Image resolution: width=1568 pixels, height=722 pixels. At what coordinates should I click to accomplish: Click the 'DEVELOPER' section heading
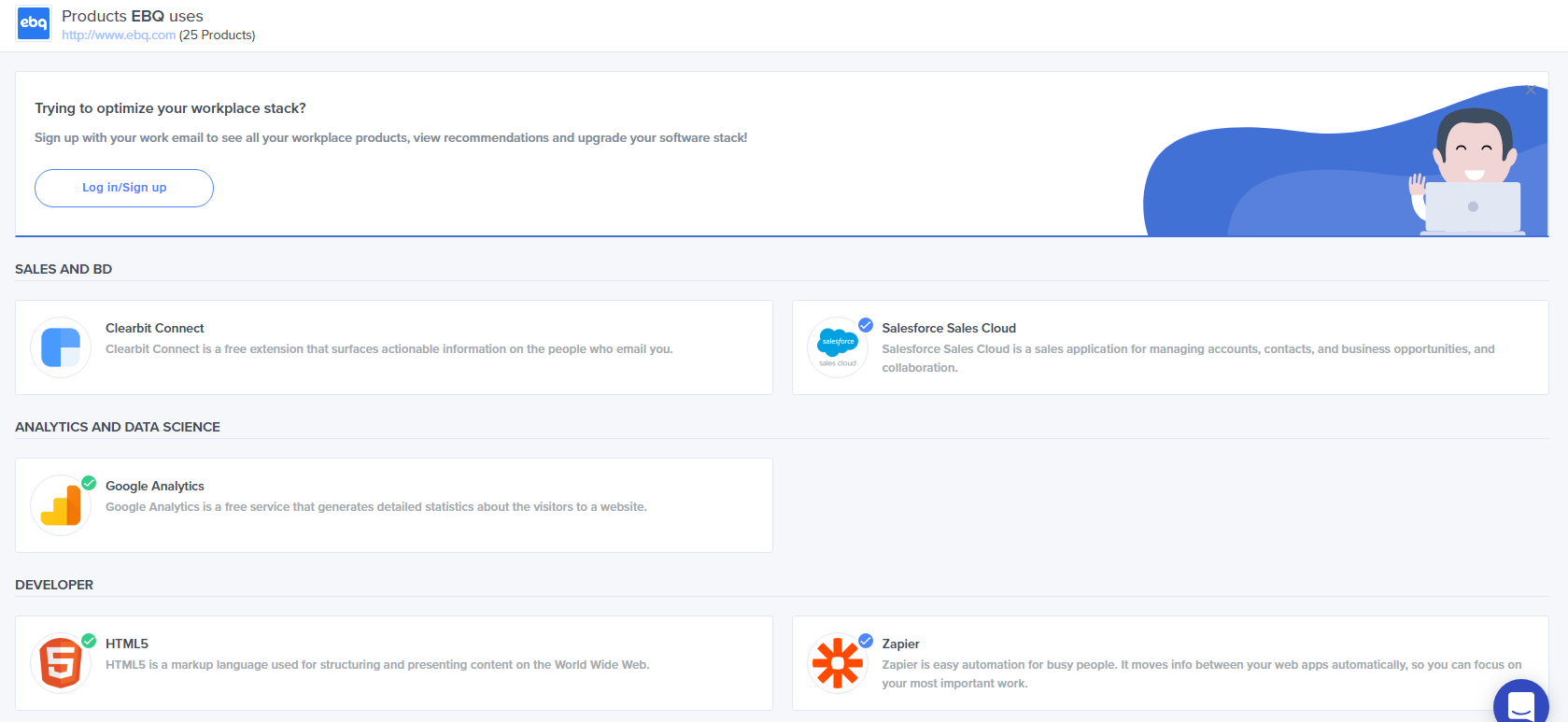54,585
